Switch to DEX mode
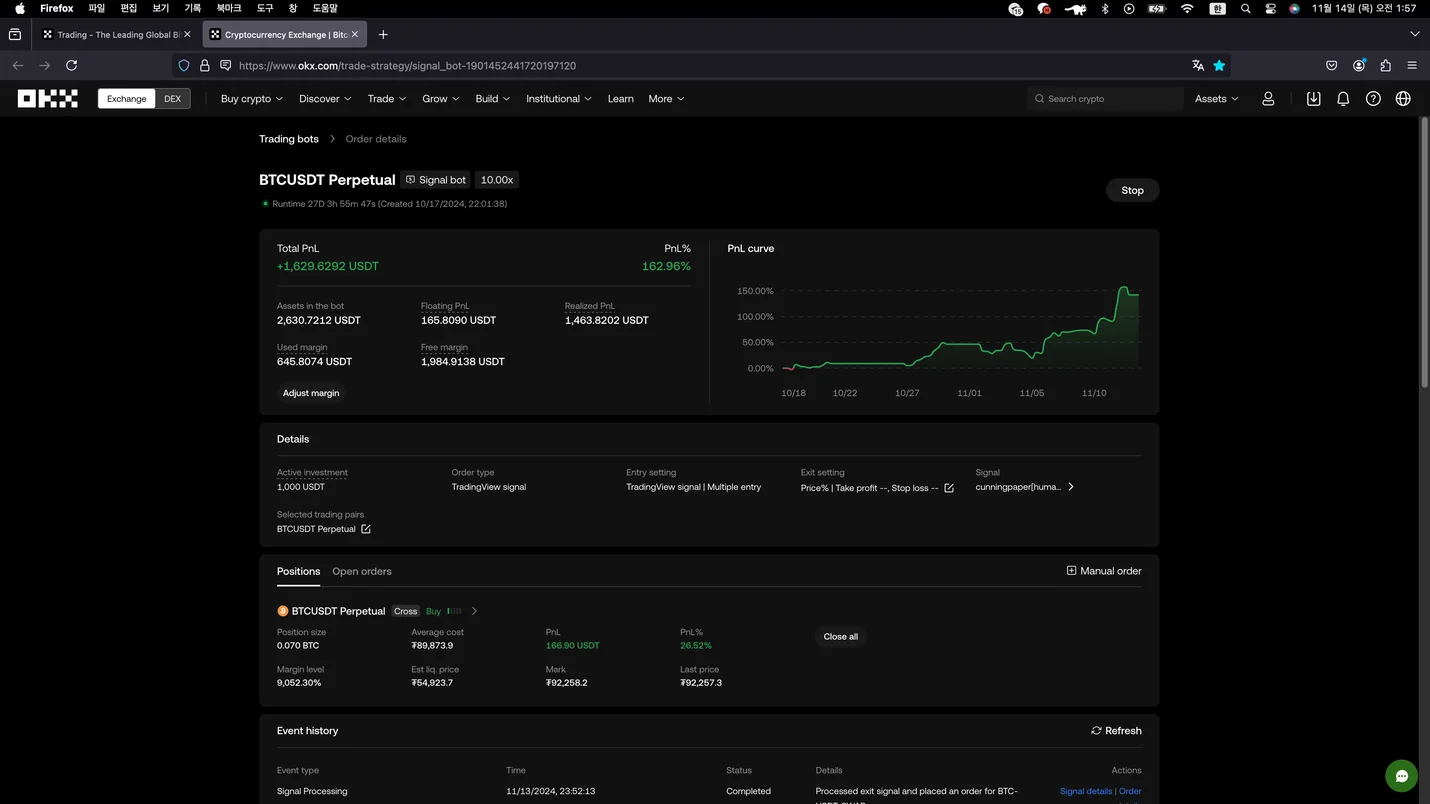Image resolution: width=1430 pixels, height=804 pixels. (x=173, y=99)
